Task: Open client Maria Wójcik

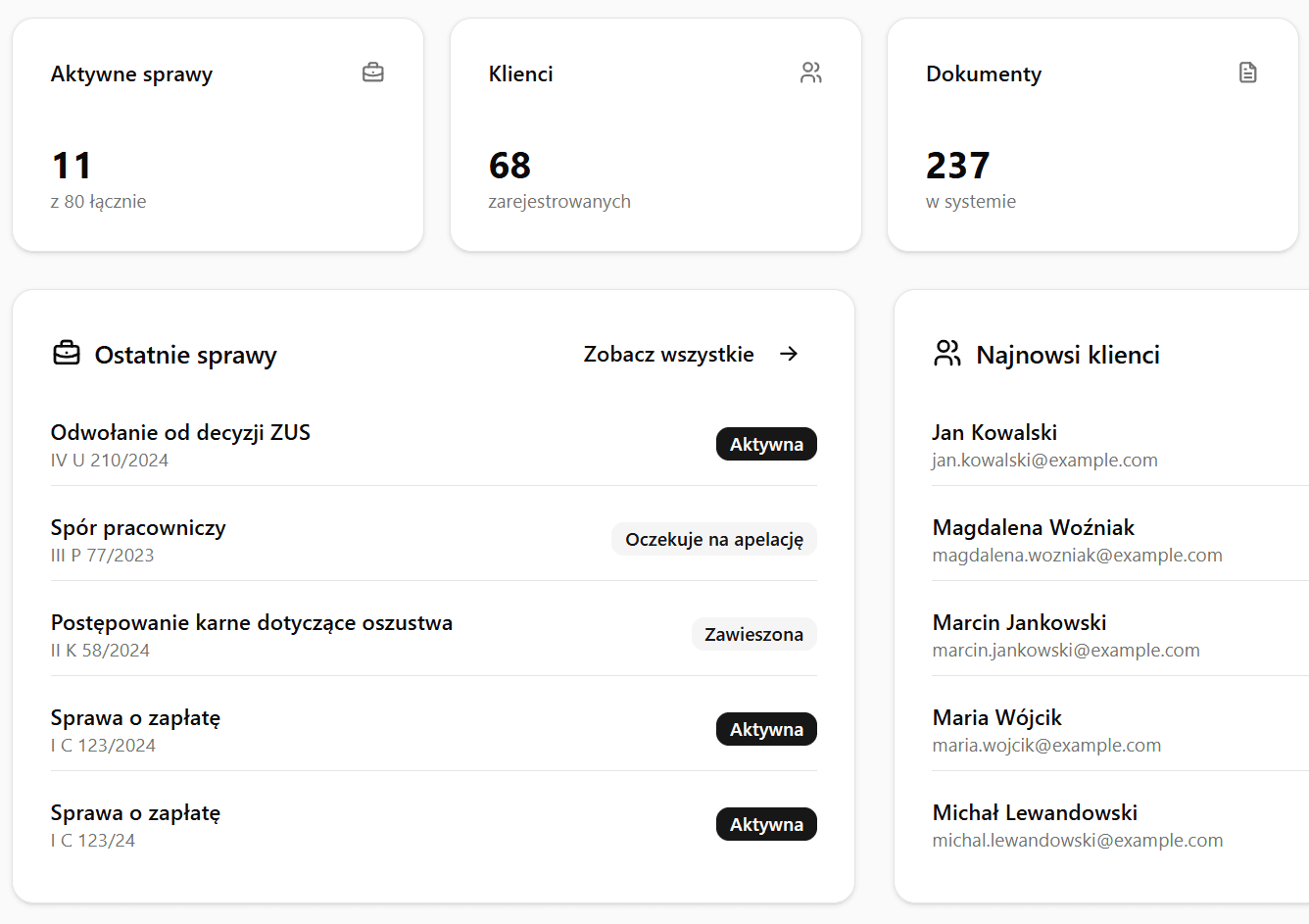Action: tap(996, 717)
